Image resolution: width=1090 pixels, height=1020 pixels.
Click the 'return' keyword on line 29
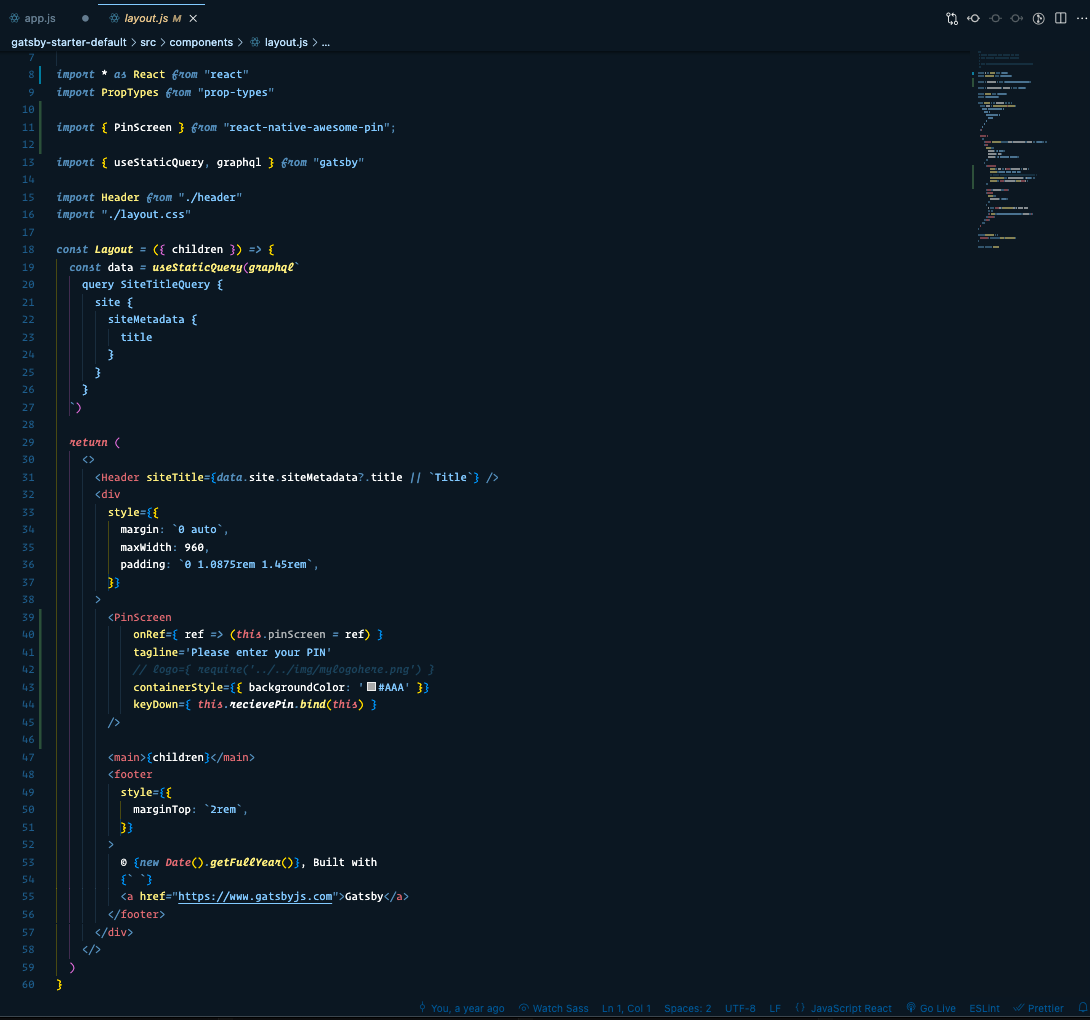(88, 442)
